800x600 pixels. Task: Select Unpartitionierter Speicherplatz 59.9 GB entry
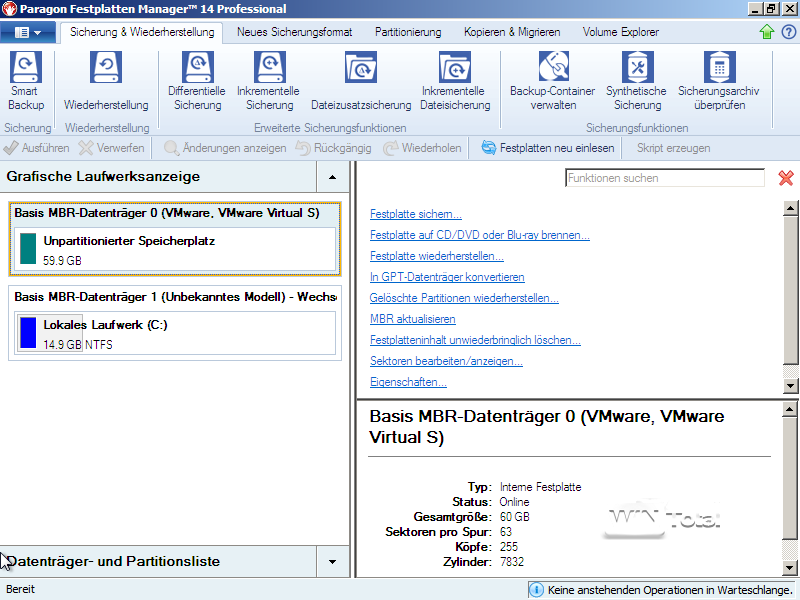(x=174, y=249)
